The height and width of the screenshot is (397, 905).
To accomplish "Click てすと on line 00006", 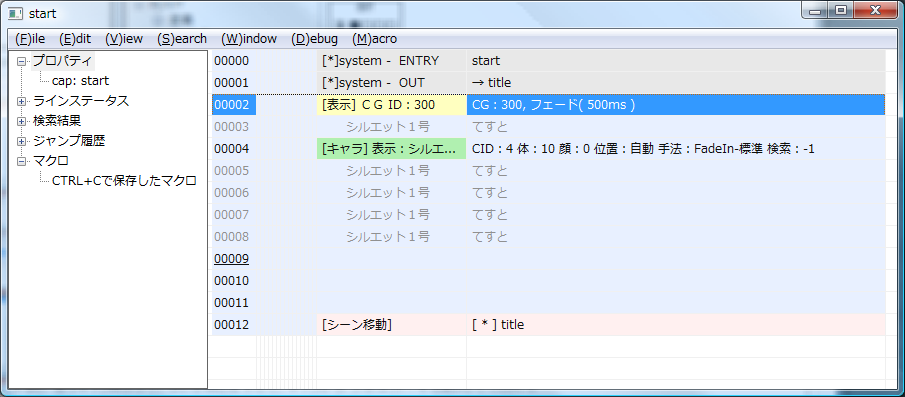I will pos(490,192).
